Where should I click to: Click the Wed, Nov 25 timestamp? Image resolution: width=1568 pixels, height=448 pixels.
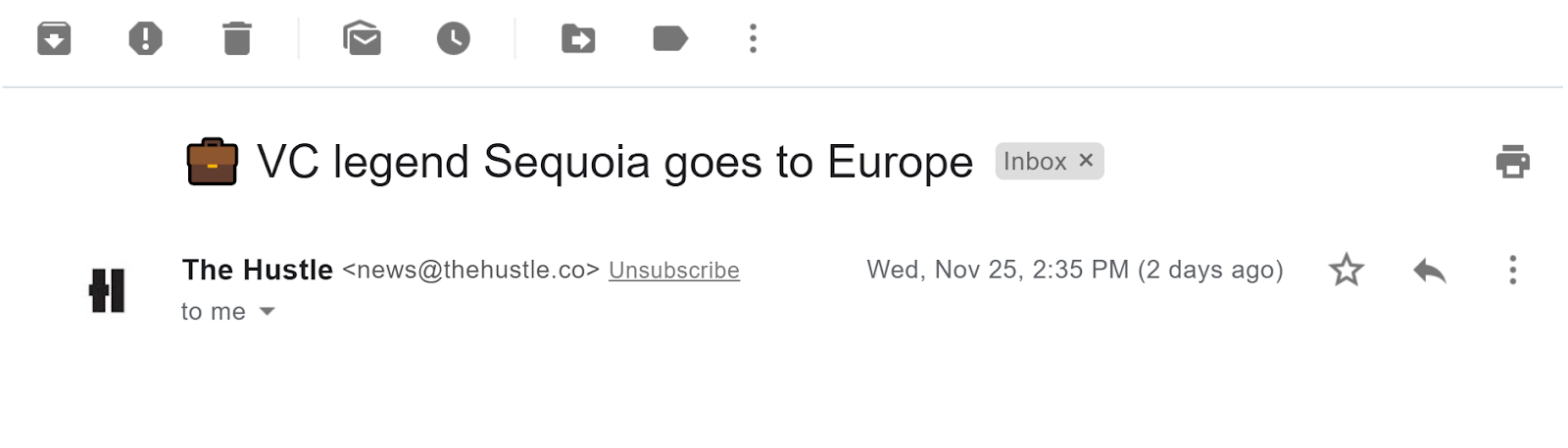pos(1075,270)
